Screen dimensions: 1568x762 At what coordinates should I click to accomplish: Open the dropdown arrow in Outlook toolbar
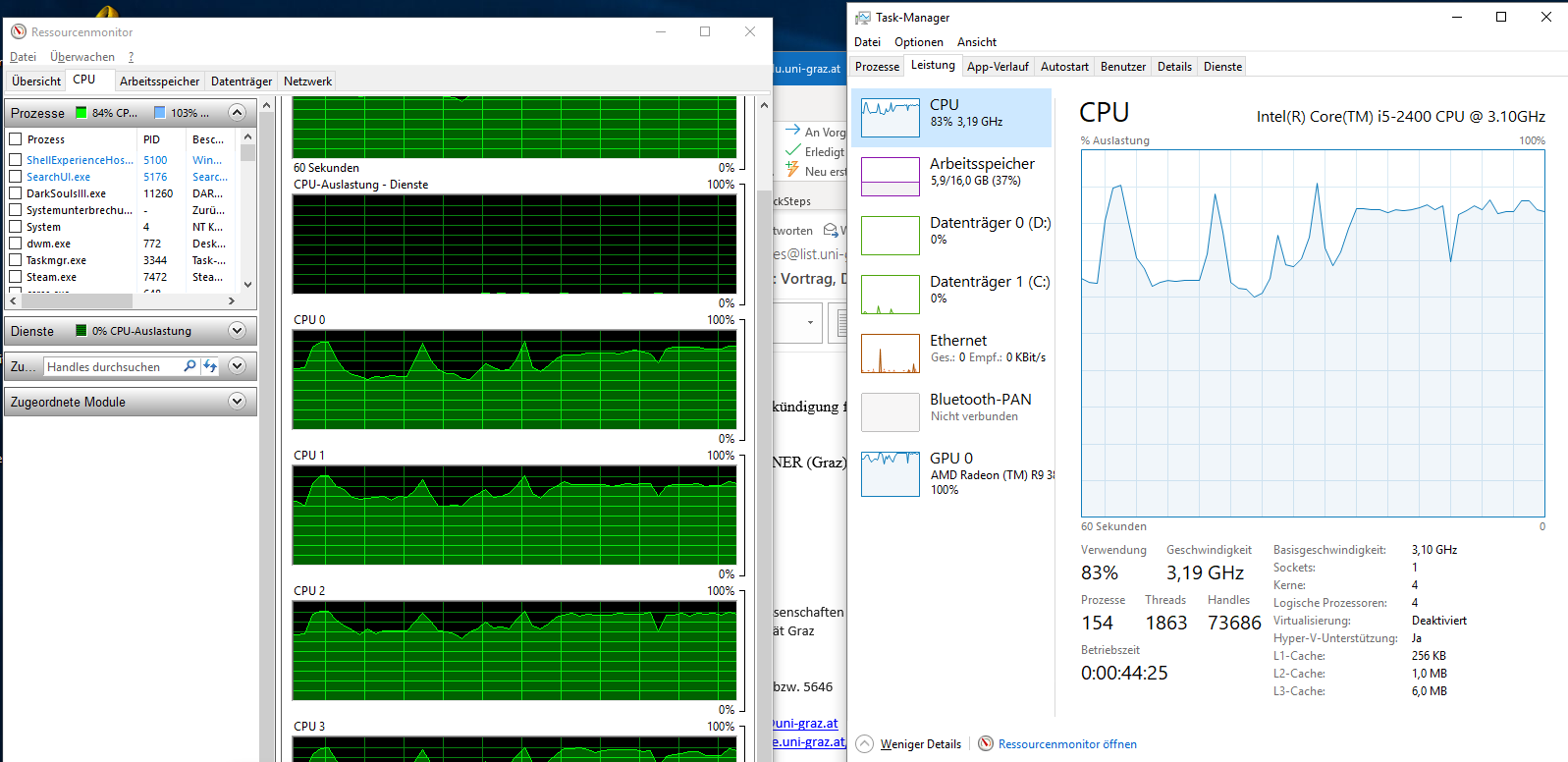[810, 322]
